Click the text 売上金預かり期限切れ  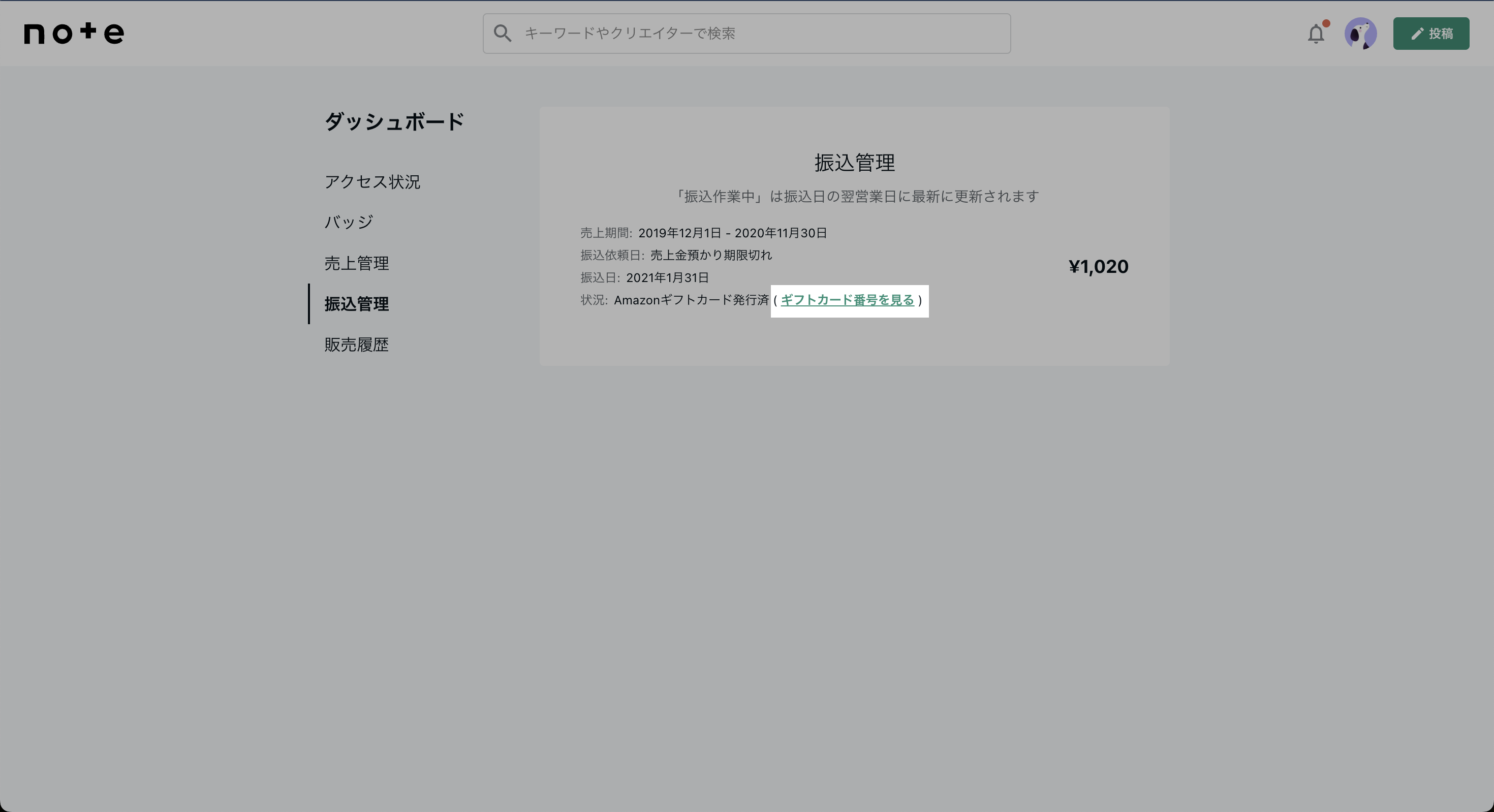[711, 255]
